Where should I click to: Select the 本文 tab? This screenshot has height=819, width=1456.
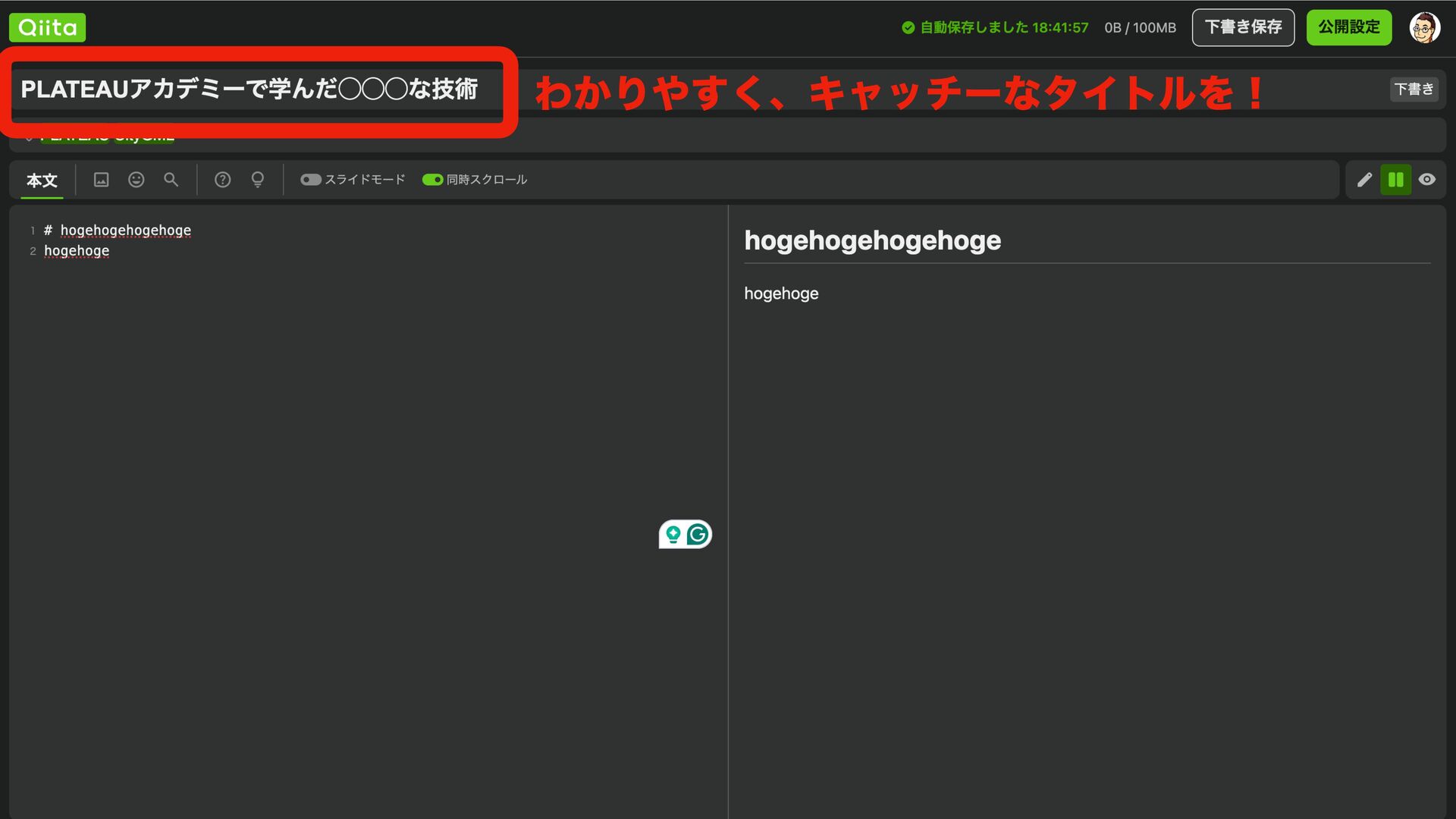[42, 180]
